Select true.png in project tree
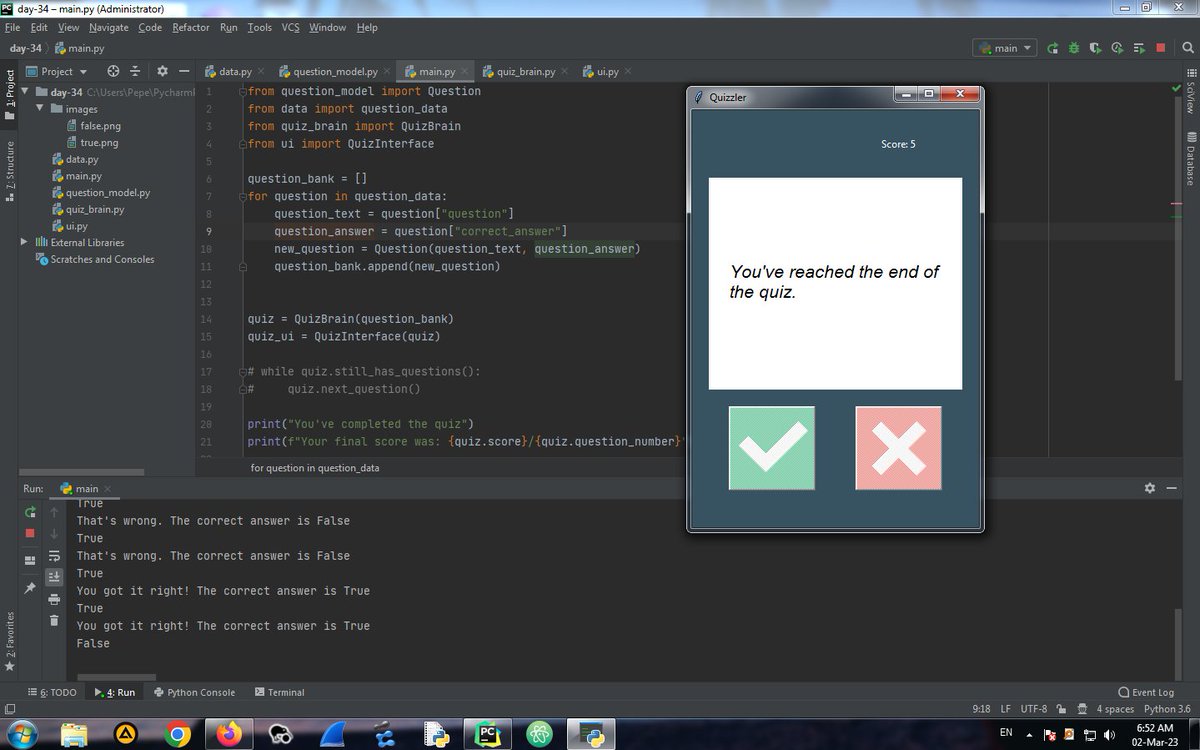This screenshot has width=1200, height=750. pyautogui.click(x=92, y=142)
